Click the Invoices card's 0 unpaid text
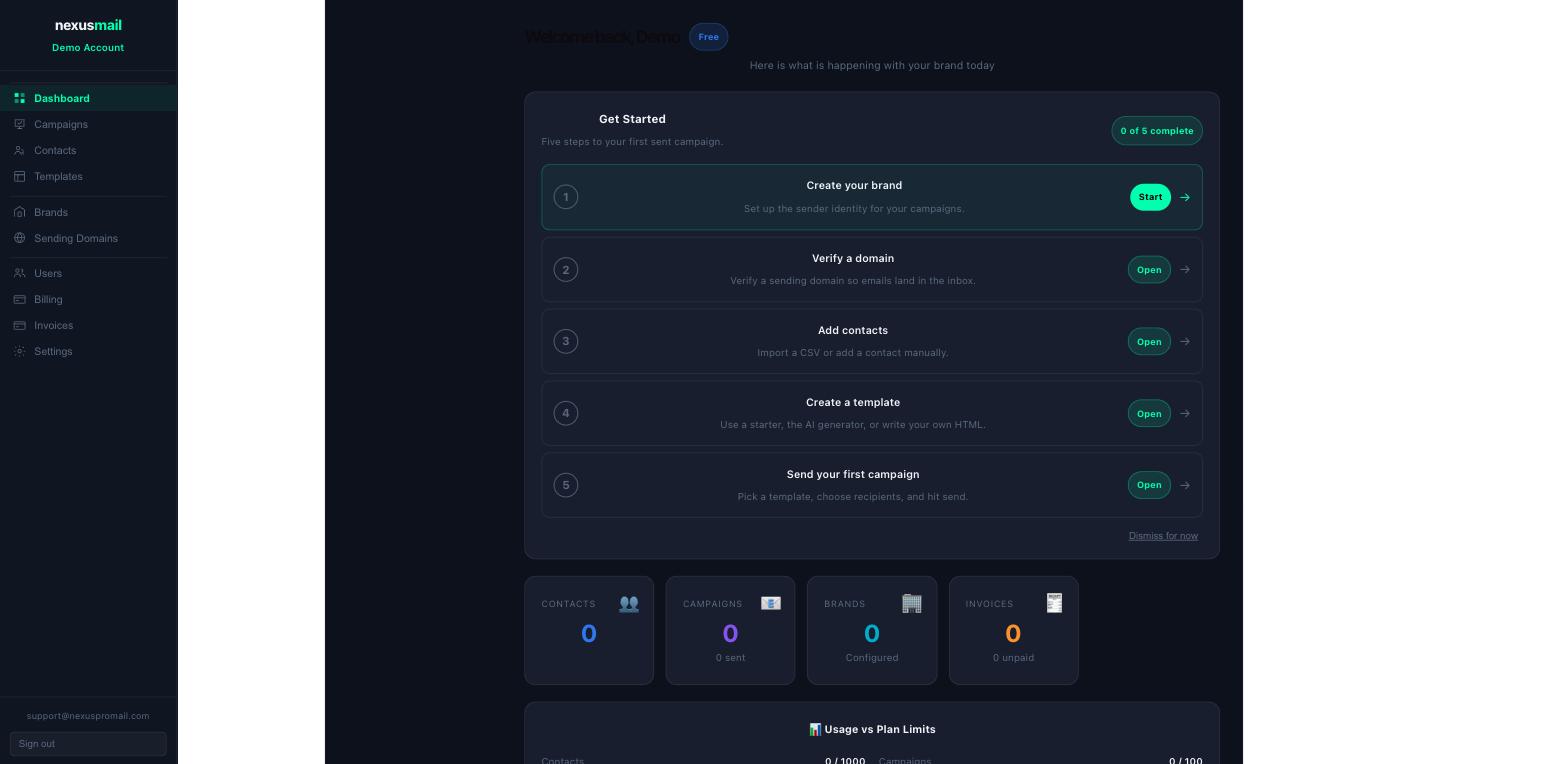Image resolution: width=1568 pixels, height=764 pixels. pos(1013,658)
